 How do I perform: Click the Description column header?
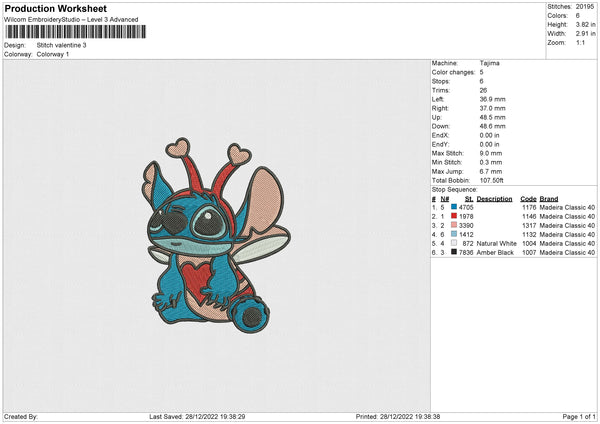pos(493,198)
